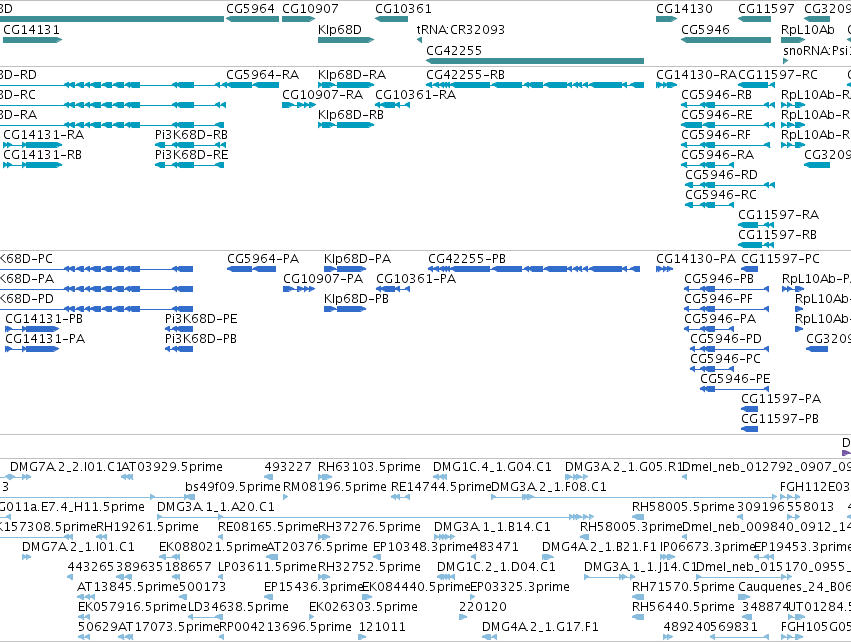Open the CG14131-RB transcript label
The width and height of the screenshot is (851, 642).
pos(42,155)
